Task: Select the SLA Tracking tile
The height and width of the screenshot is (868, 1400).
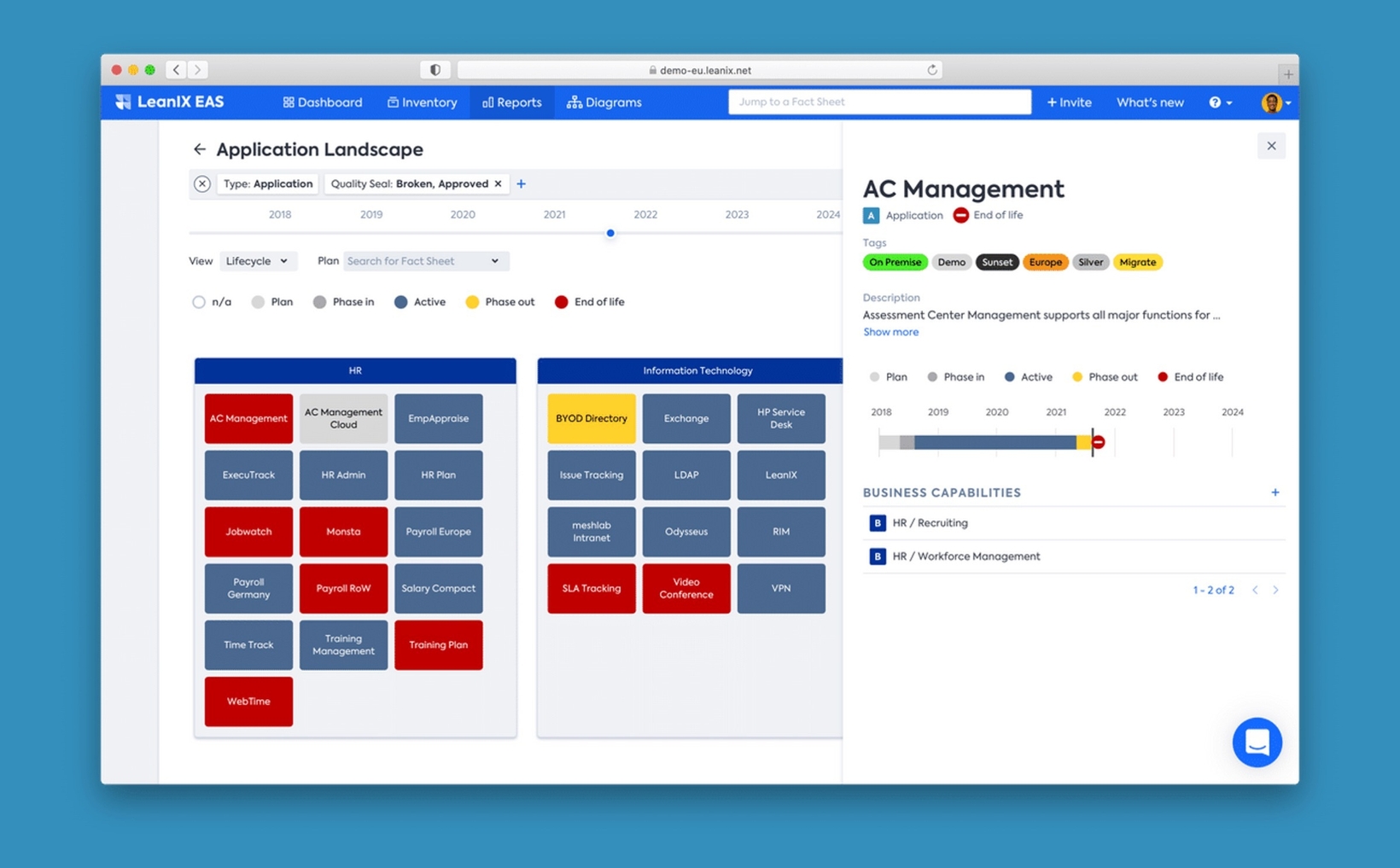Action: [592, 588]
